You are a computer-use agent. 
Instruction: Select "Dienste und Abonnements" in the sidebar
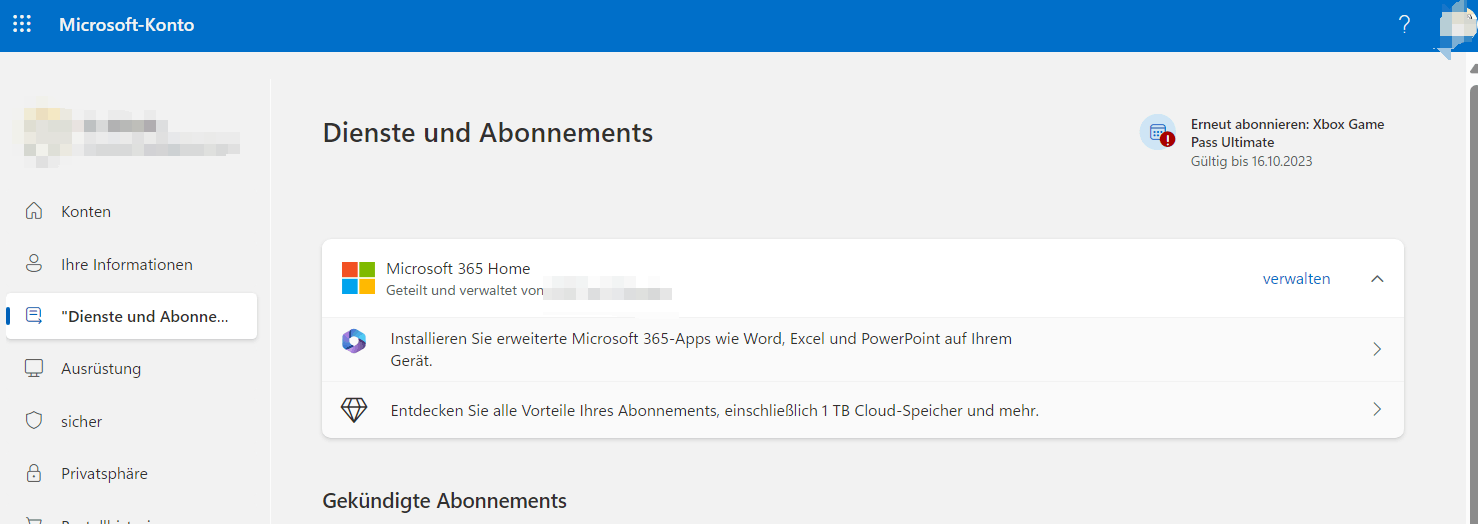click(x=144, y=316)
